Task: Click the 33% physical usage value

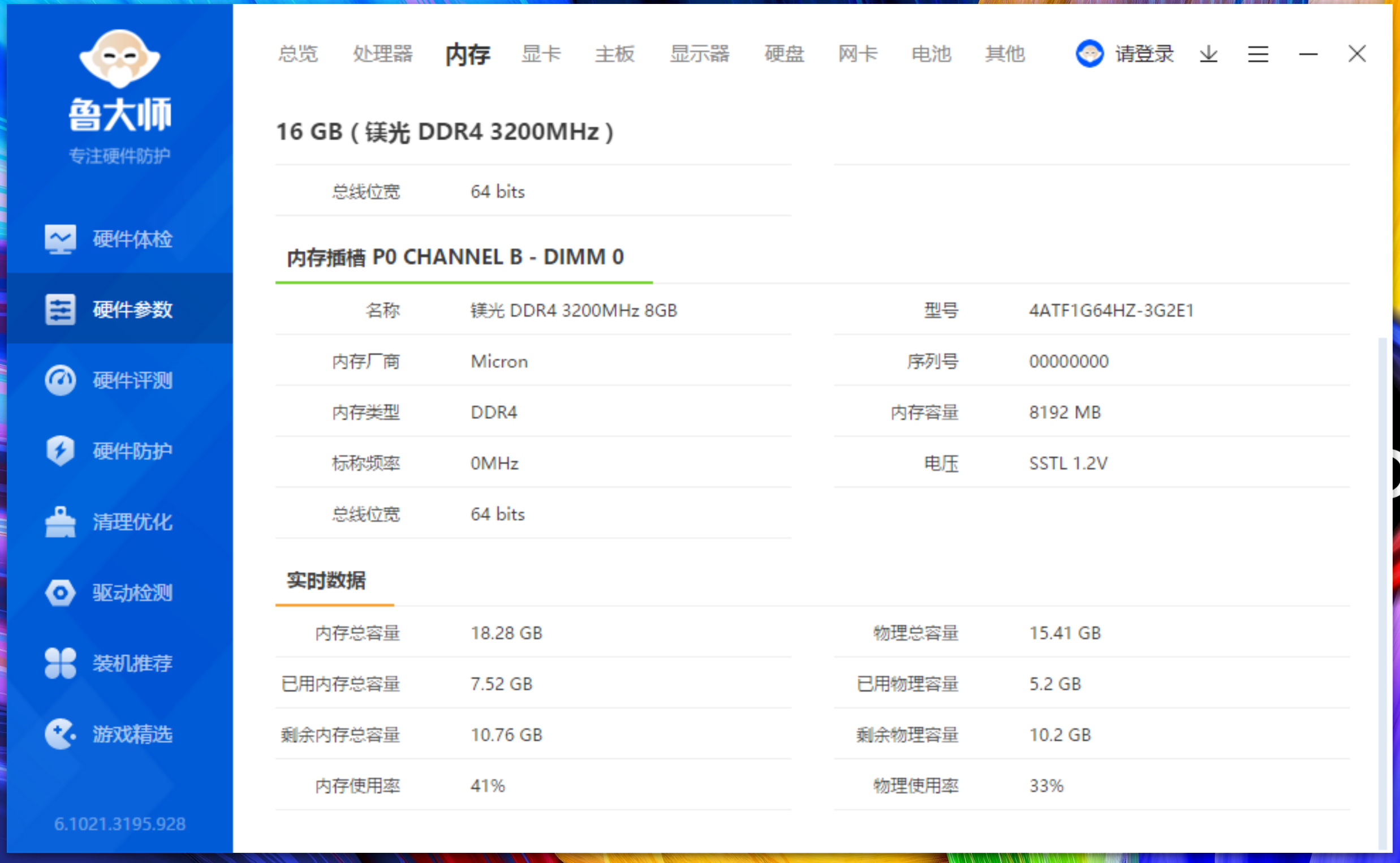Action: pos(1046,786)
